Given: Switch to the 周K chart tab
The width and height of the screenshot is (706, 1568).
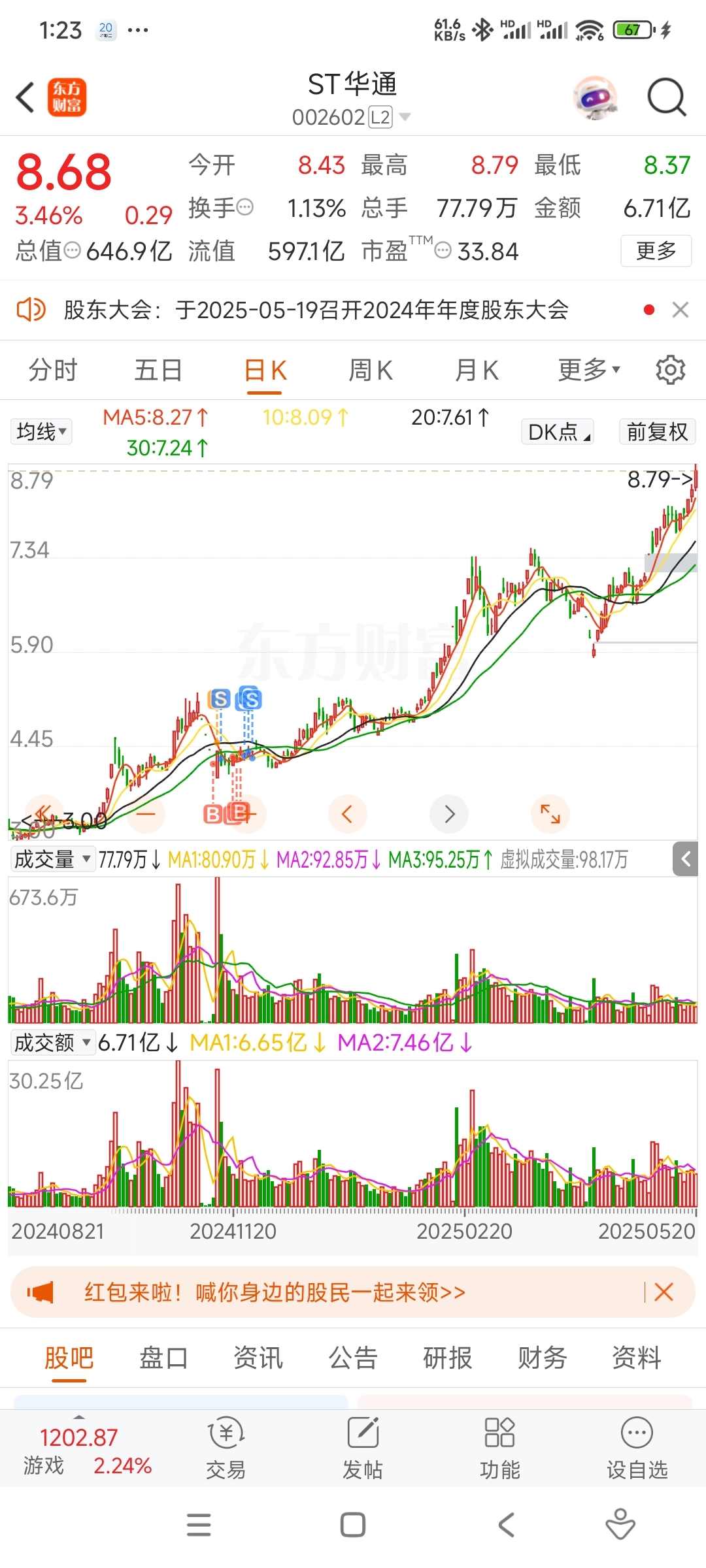Looking at the screenshot, I should coord(371,370).
